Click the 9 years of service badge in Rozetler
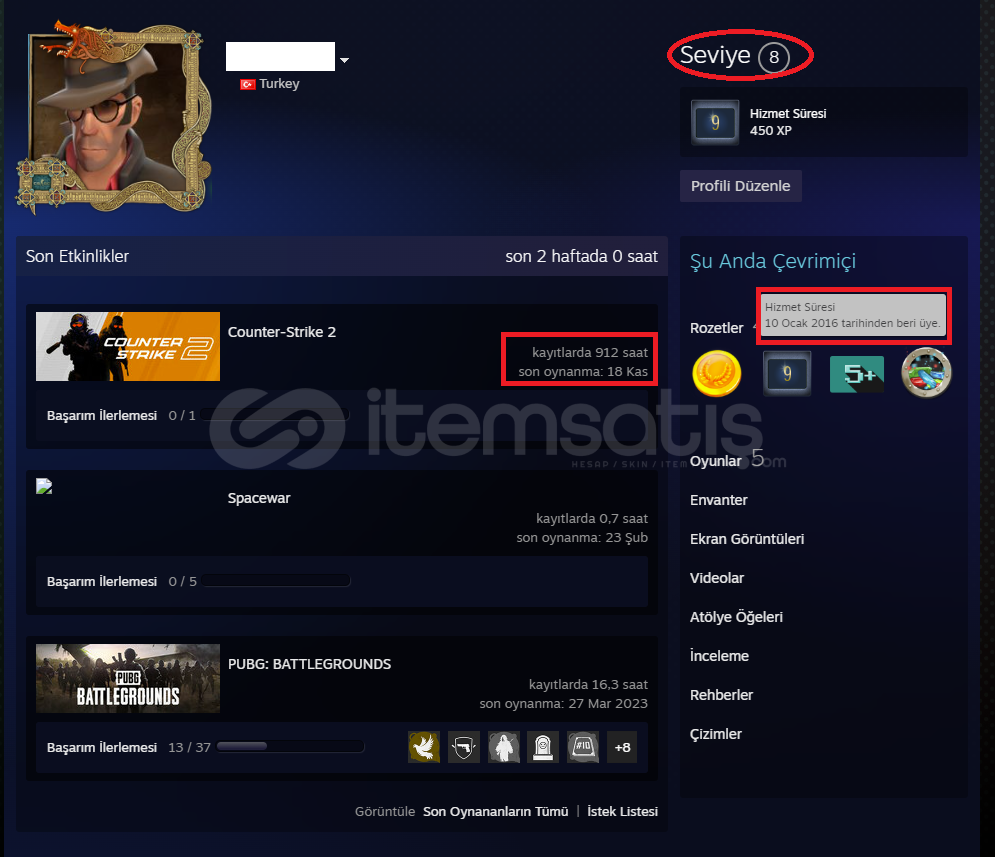Viewport: 995px width, 857px height. coord(786,374)
